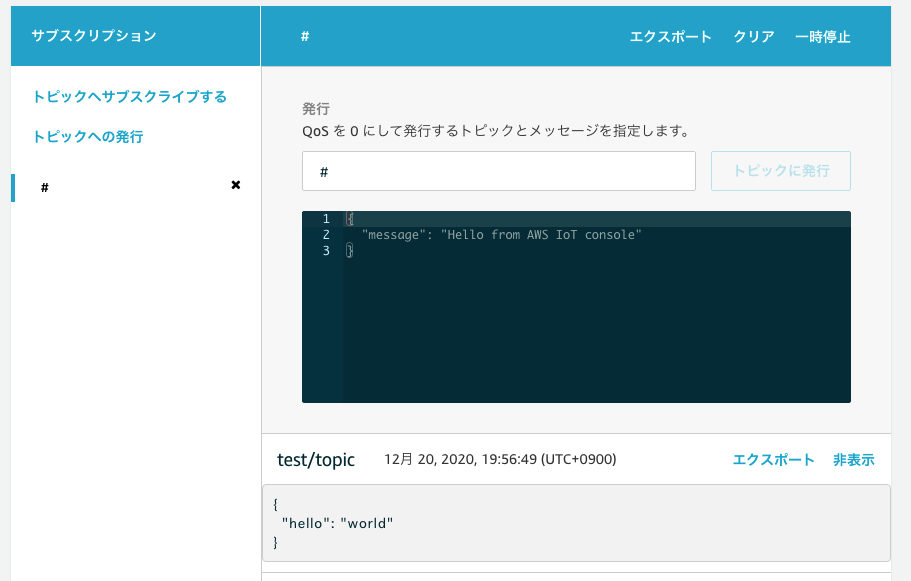Click the サブスクリプション panel header
This screenshot has width=911, height=581.
94,36
